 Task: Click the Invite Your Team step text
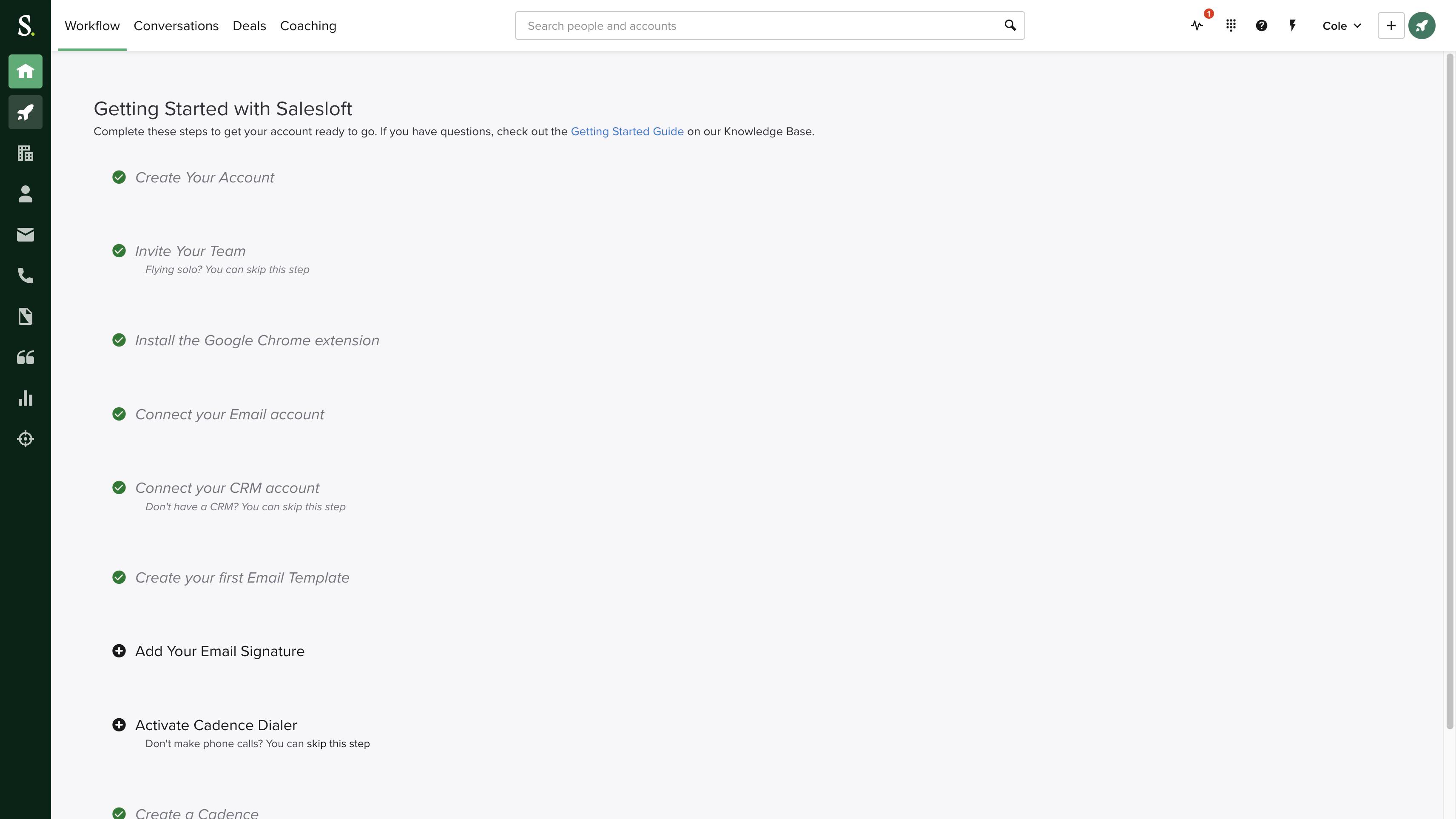[190, 251]
